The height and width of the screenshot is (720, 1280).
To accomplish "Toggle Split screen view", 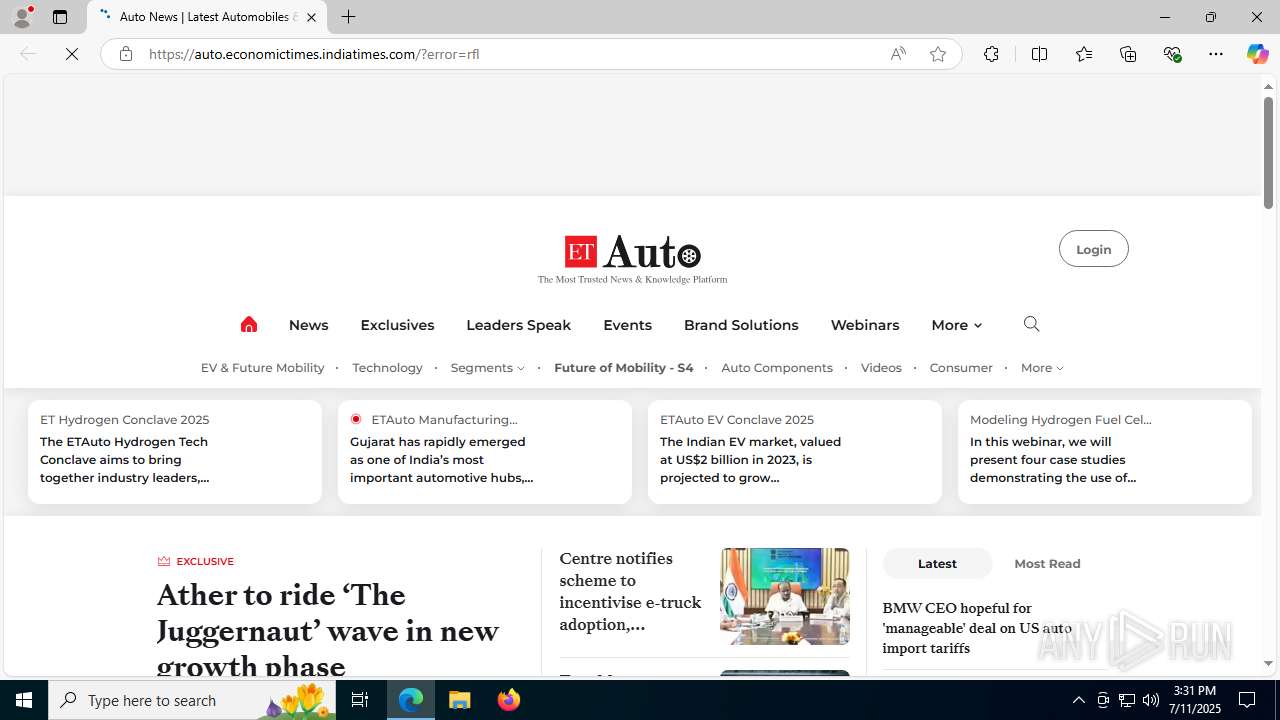I will coord(1039,54).
